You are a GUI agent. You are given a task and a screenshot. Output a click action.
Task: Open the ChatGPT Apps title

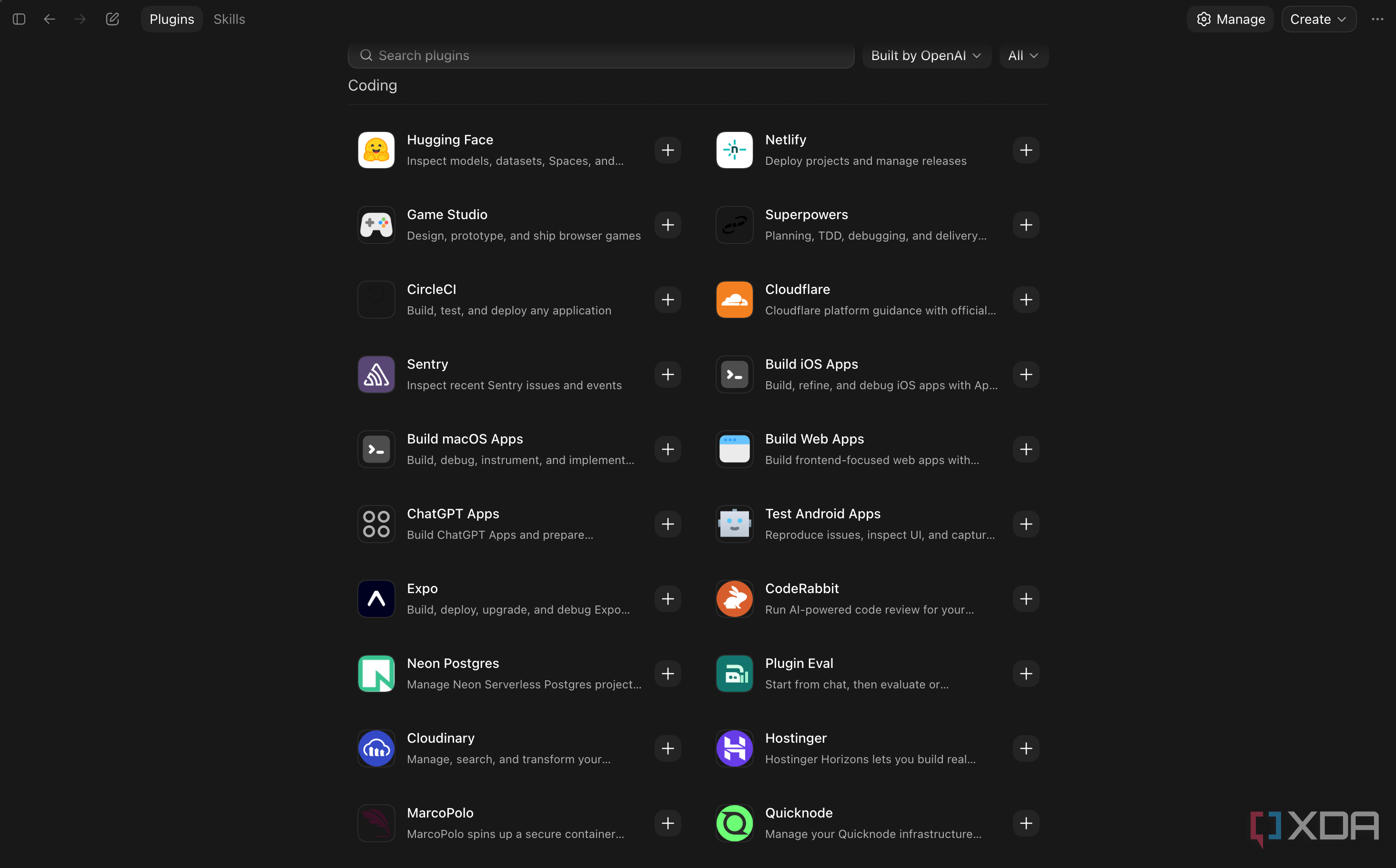pos(453,514)
